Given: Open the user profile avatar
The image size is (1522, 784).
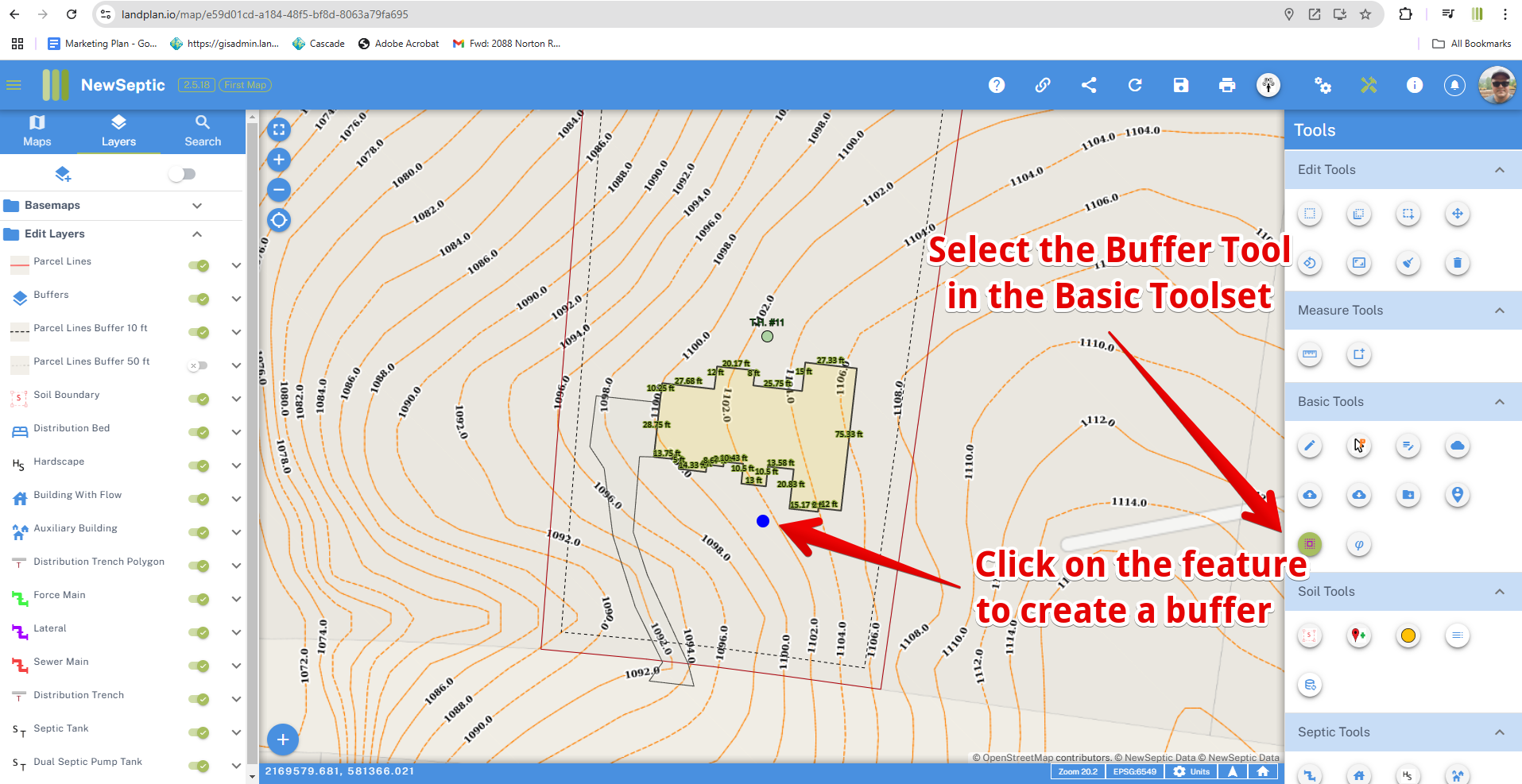Looking at the screenshot, I should (1497, 84).
